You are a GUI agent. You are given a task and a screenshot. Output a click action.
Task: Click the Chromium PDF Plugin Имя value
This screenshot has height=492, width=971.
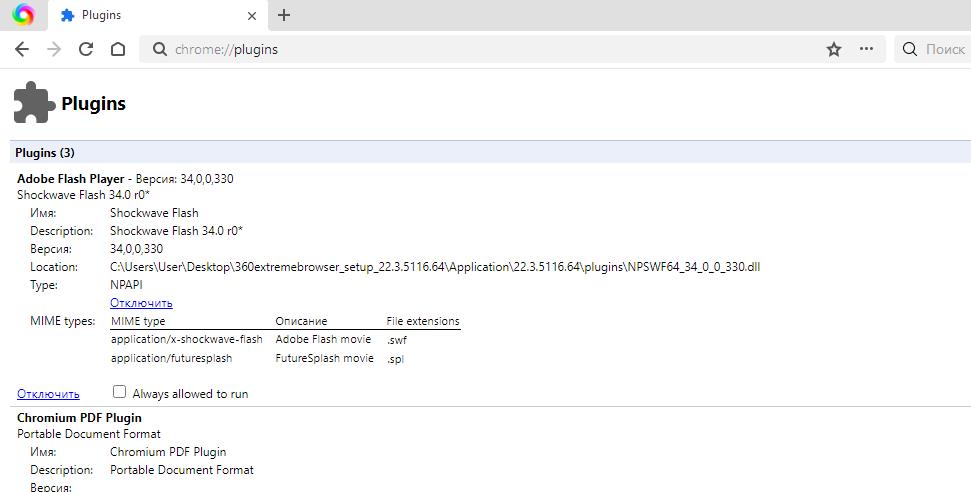tap(168, 452)
